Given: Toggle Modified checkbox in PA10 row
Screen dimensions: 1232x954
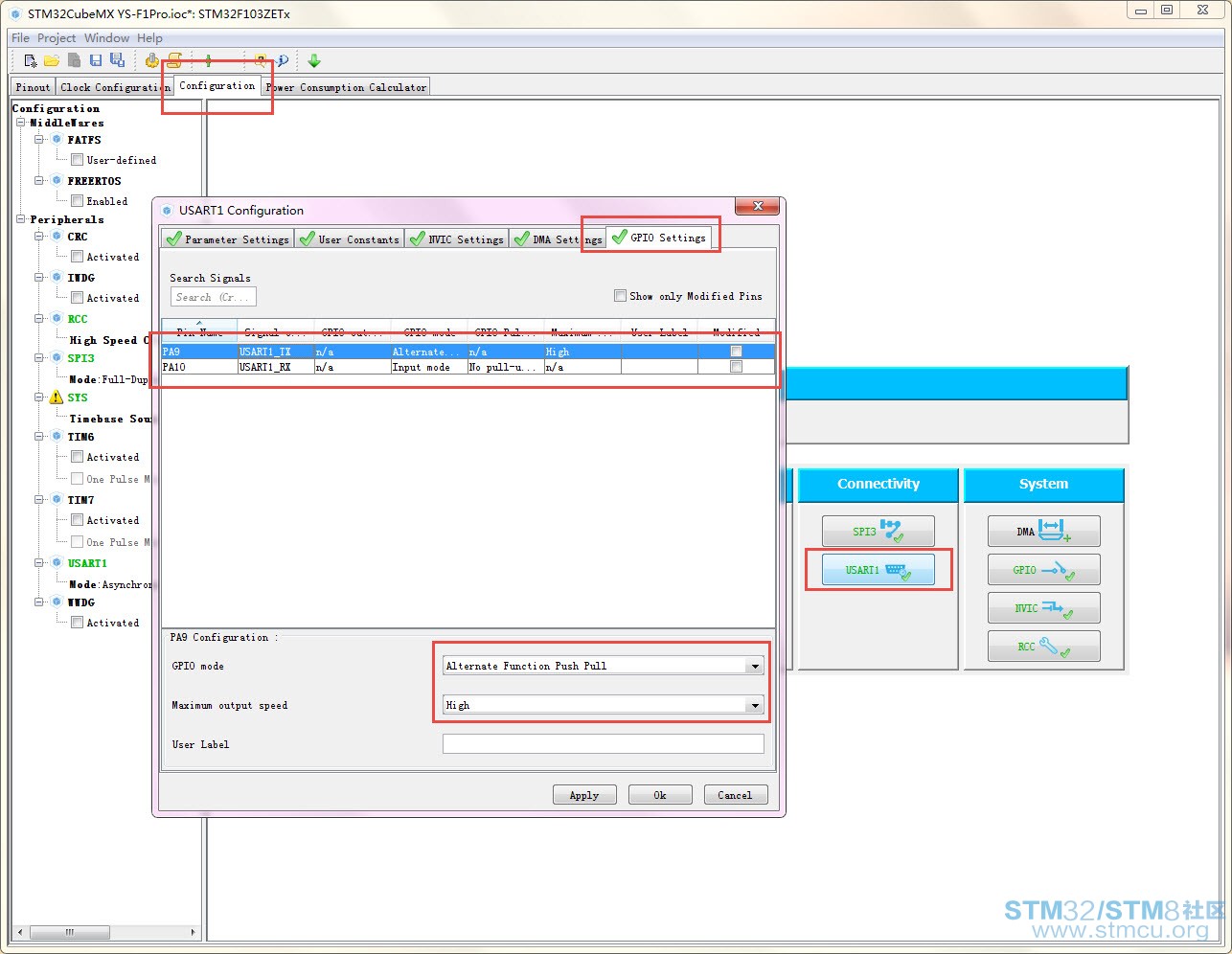Looking at the screenshot, I should (736, 367).
